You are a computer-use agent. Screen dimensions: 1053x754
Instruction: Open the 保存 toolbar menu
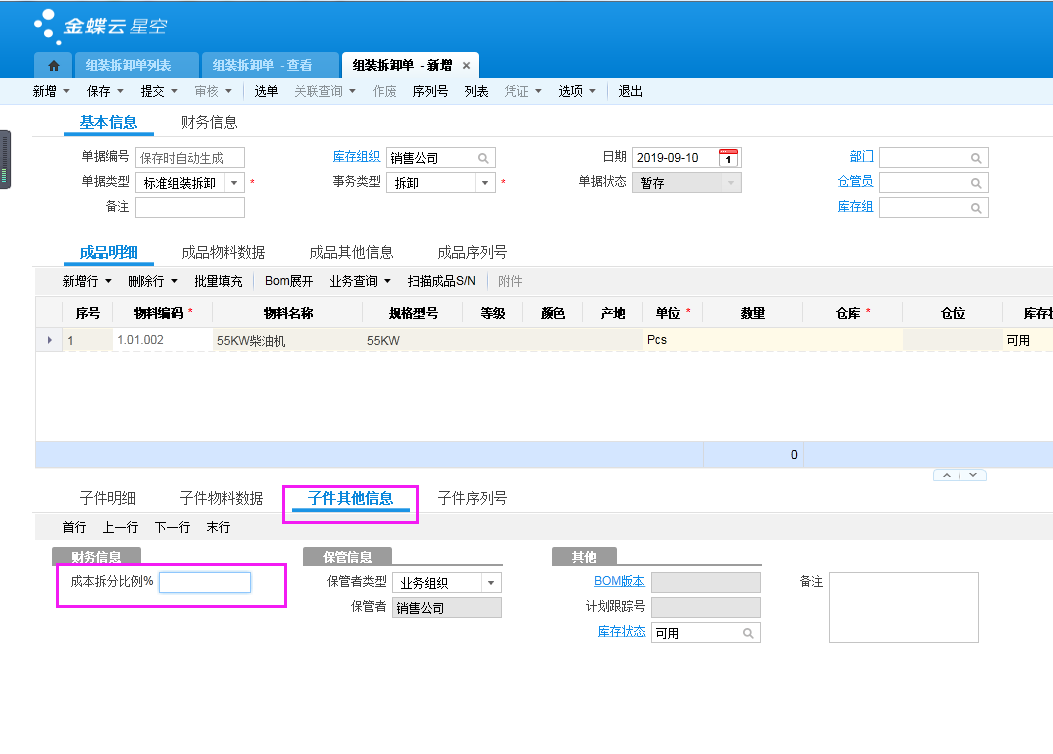pos(105,91)
